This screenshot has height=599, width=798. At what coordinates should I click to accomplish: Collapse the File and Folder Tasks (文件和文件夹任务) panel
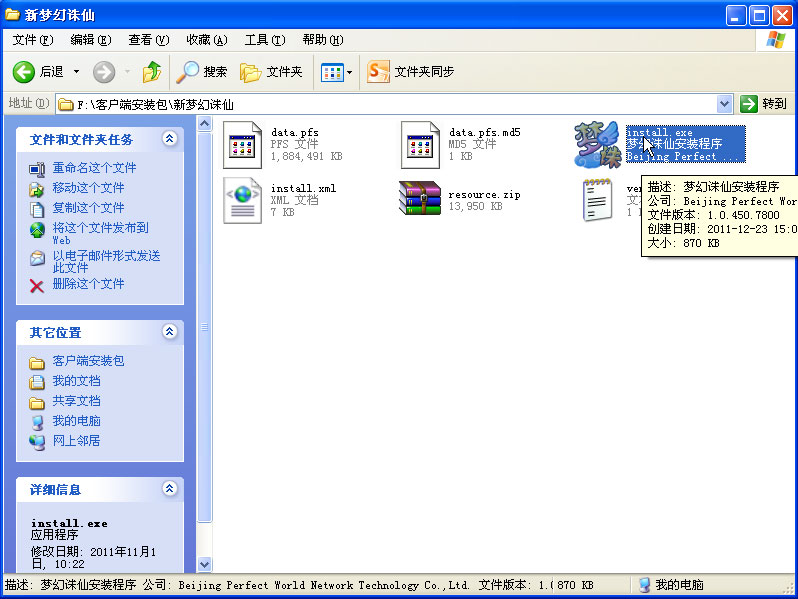click(x=169, y=139)
